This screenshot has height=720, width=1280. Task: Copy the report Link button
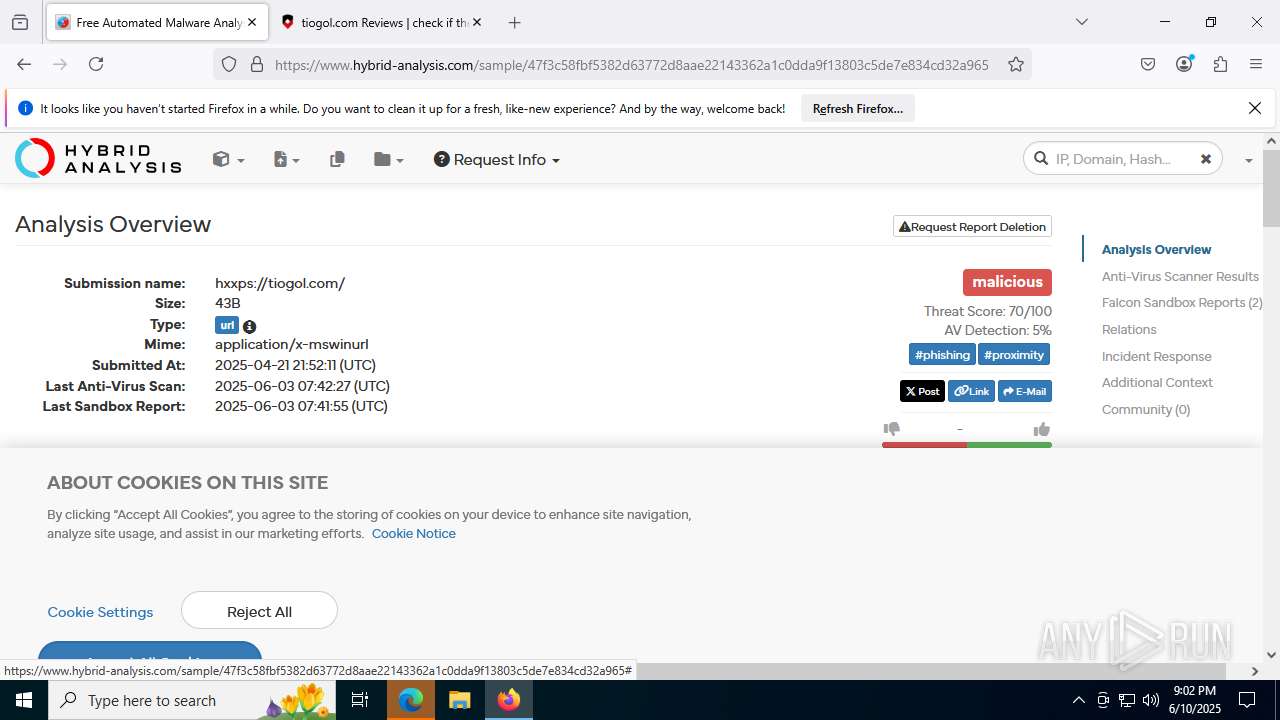[971, 391]
